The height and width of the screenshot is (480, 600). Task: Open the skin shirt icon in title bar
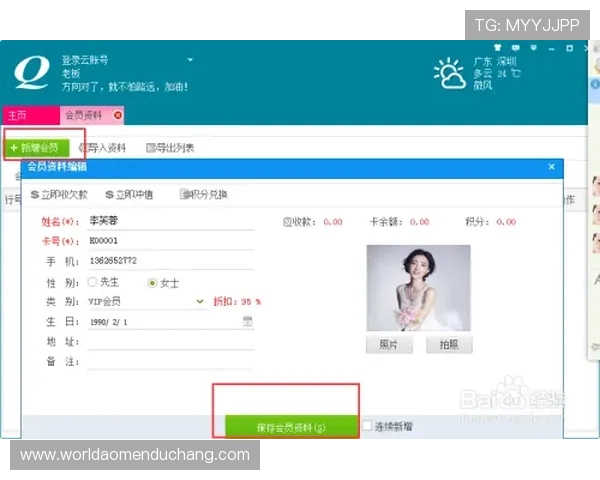(x=497, y=47)
